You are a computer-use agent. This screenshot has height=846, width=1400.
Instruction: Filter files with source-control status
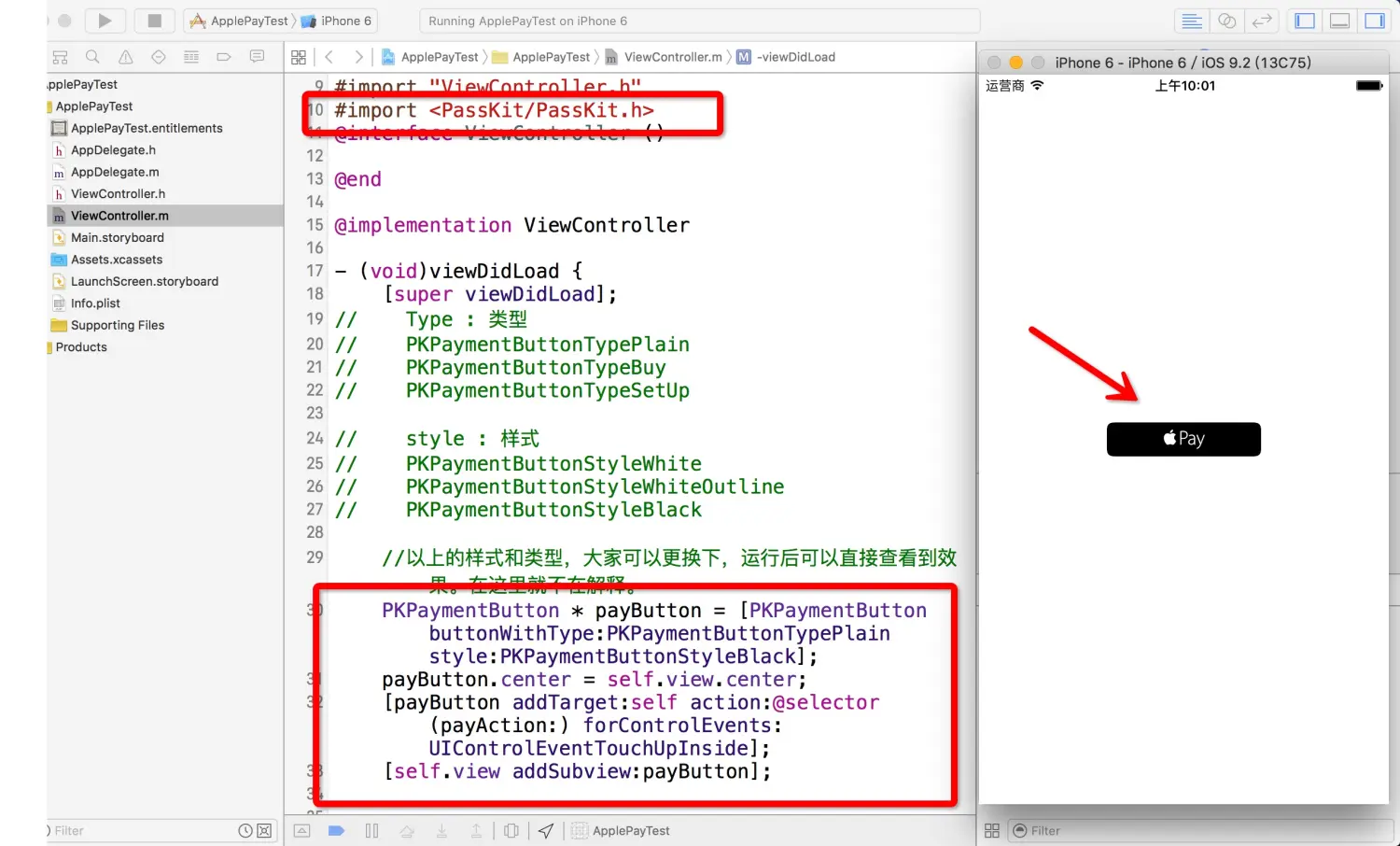click(x=264, y=830)
